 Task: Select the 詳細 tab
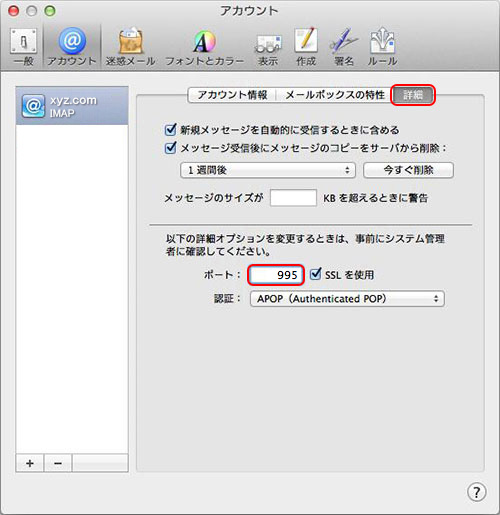pos(413,95)
